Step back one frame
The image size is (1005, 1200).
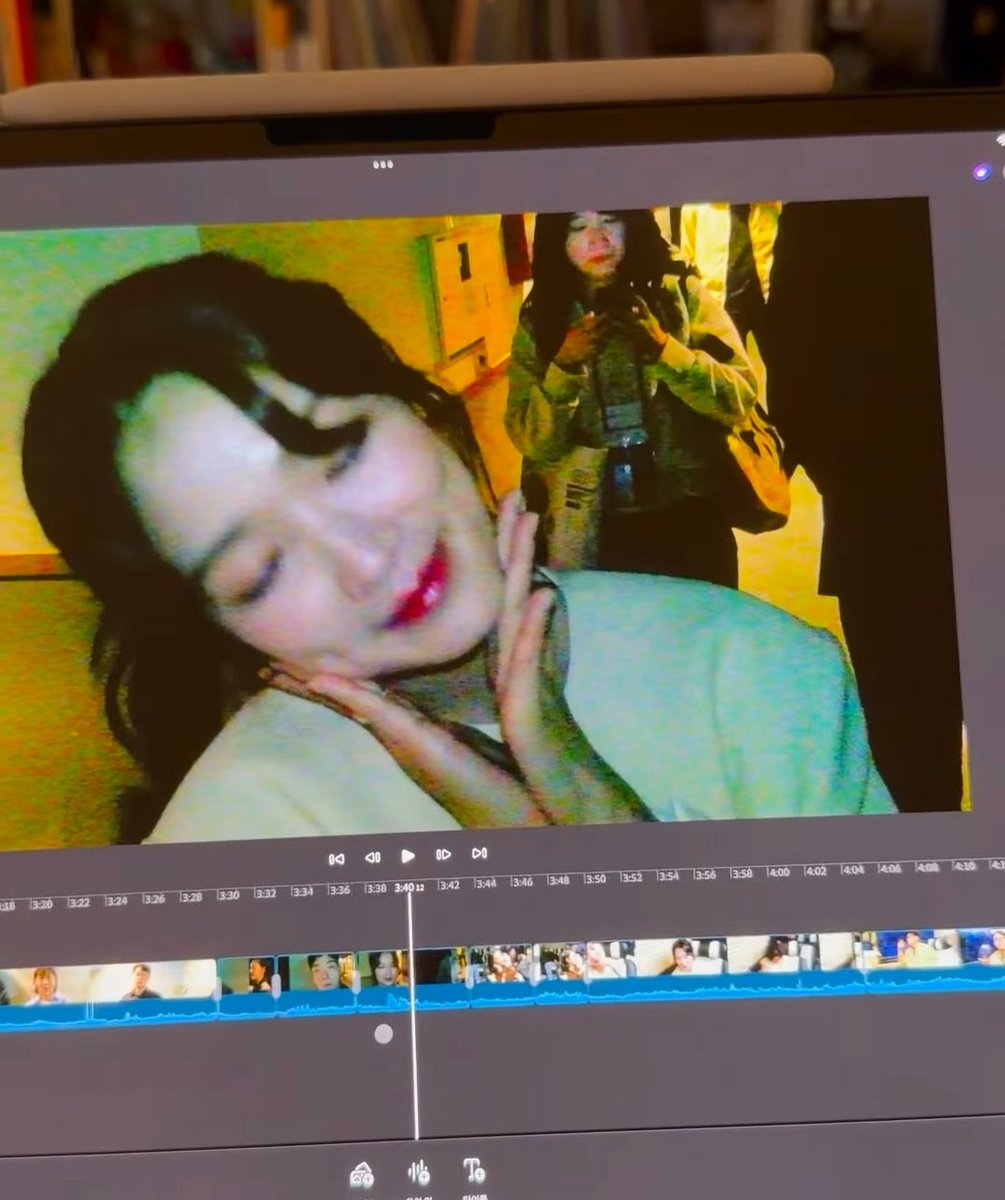(372, 857)
